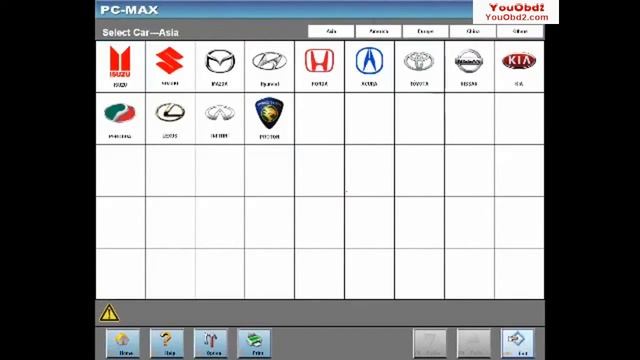Open the Toyota vehicle menu
The height and width of the screenshot is (360, 640).
419,67
